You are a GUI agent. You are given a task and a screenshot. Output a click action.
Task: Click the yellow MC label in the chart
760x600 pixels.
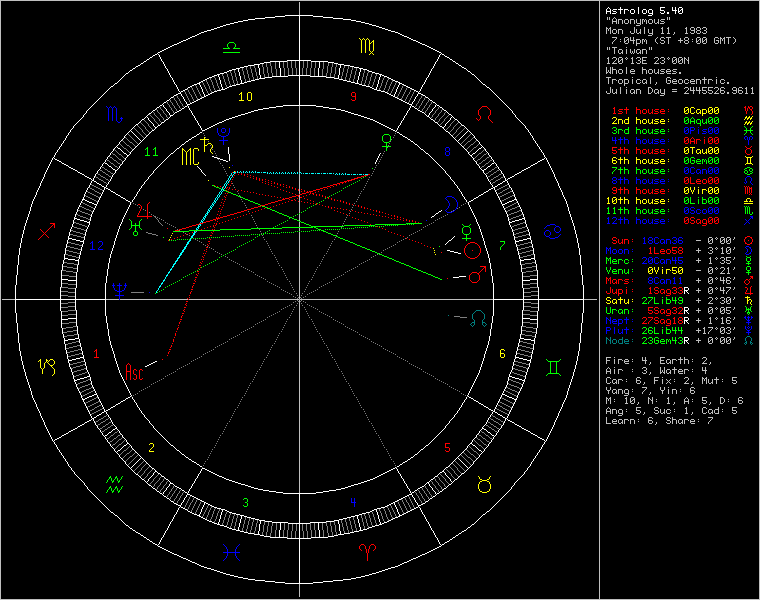190,157
